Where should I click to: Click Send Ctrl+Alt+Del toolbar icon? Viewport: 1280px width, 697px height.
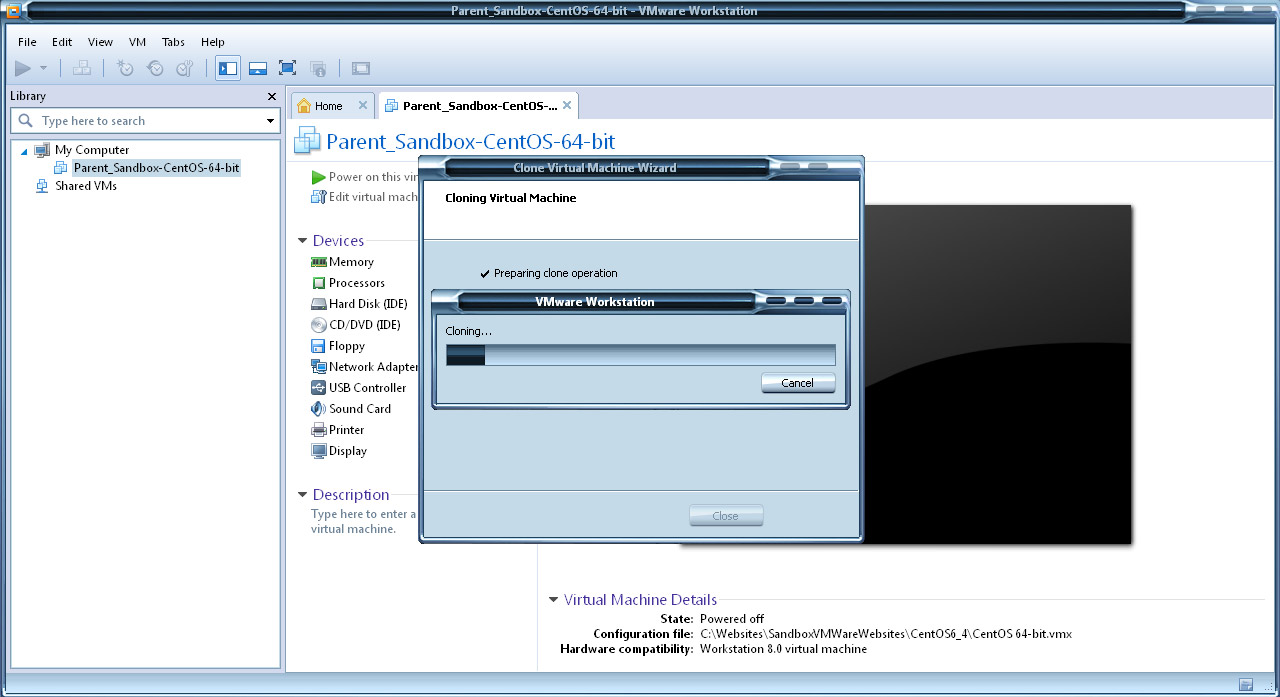point(83,68)
